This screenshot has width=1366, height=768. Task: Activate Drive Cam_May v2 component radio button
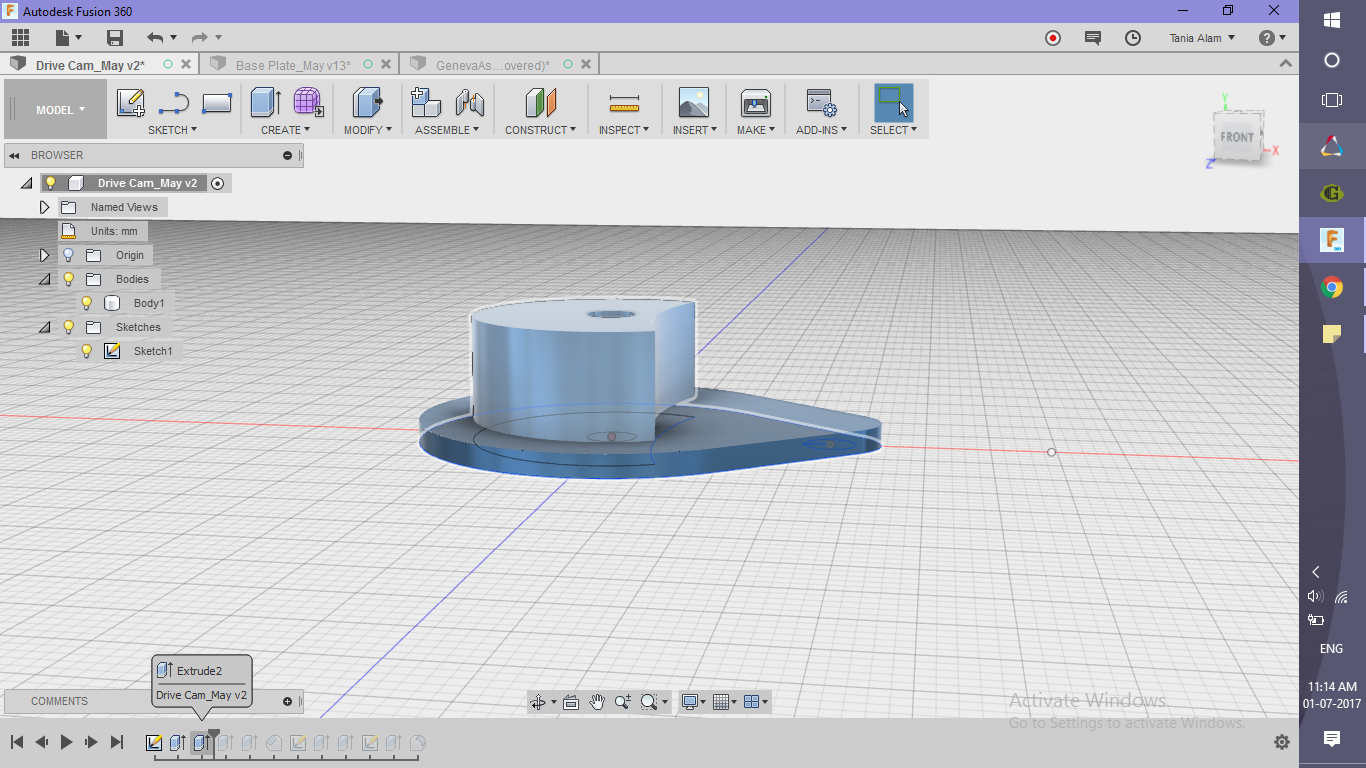point(218,183)
